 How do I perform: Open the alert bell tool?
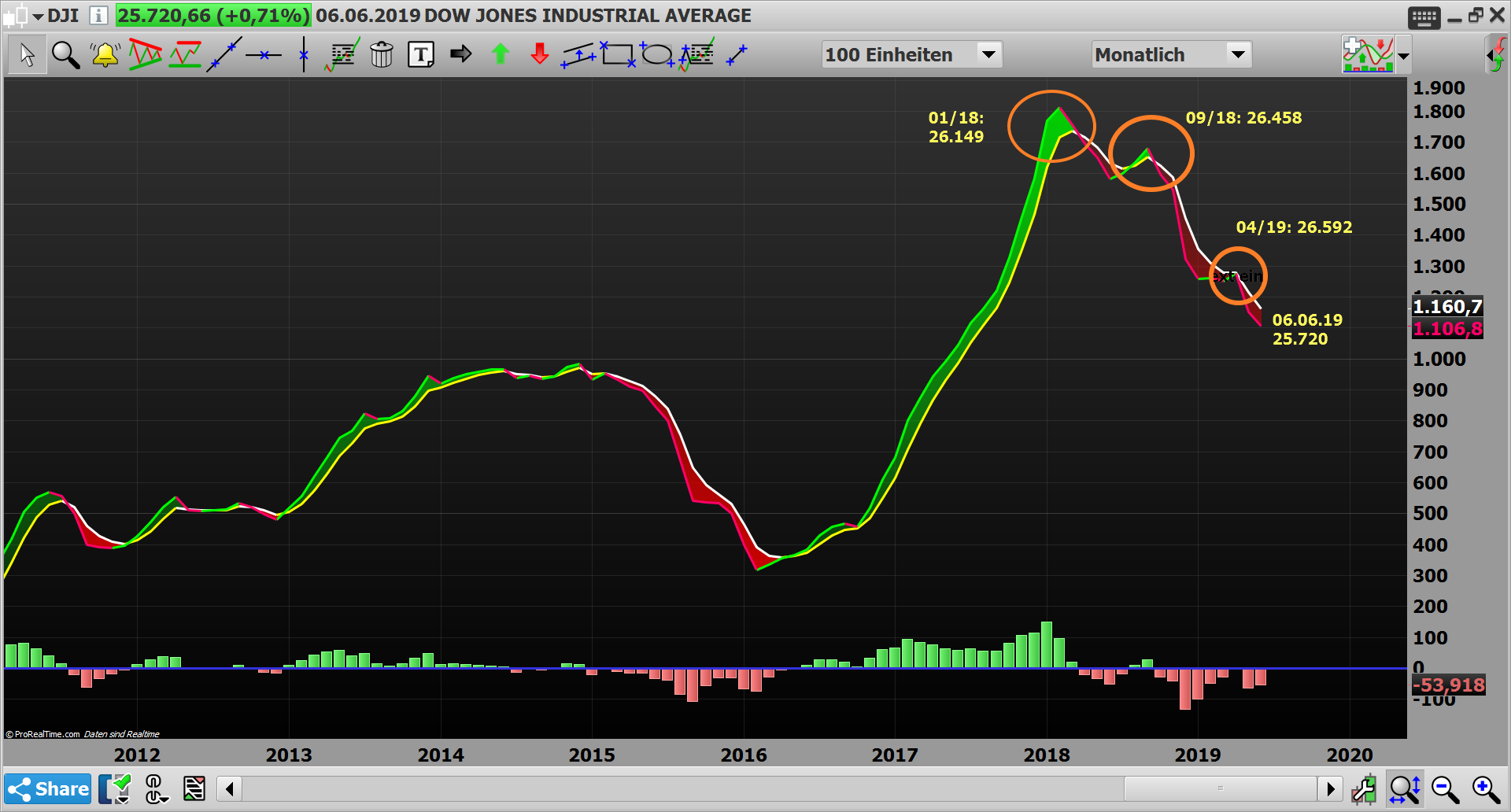click(105, 55)
